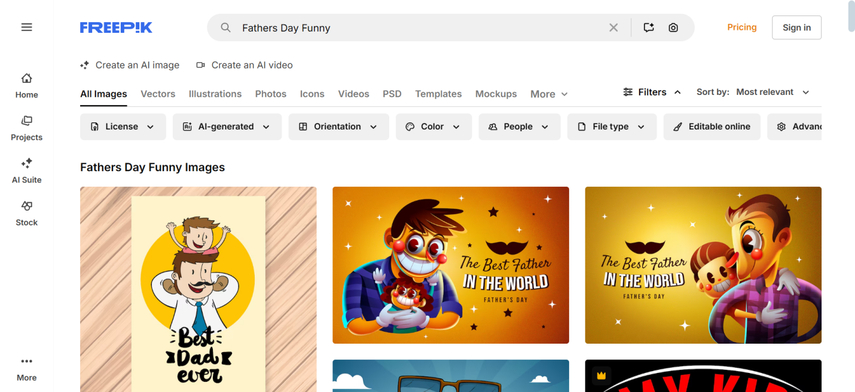The image size is (855, 392).
Task: Switch to the Photos tab
Action: [x=270, y=94]
